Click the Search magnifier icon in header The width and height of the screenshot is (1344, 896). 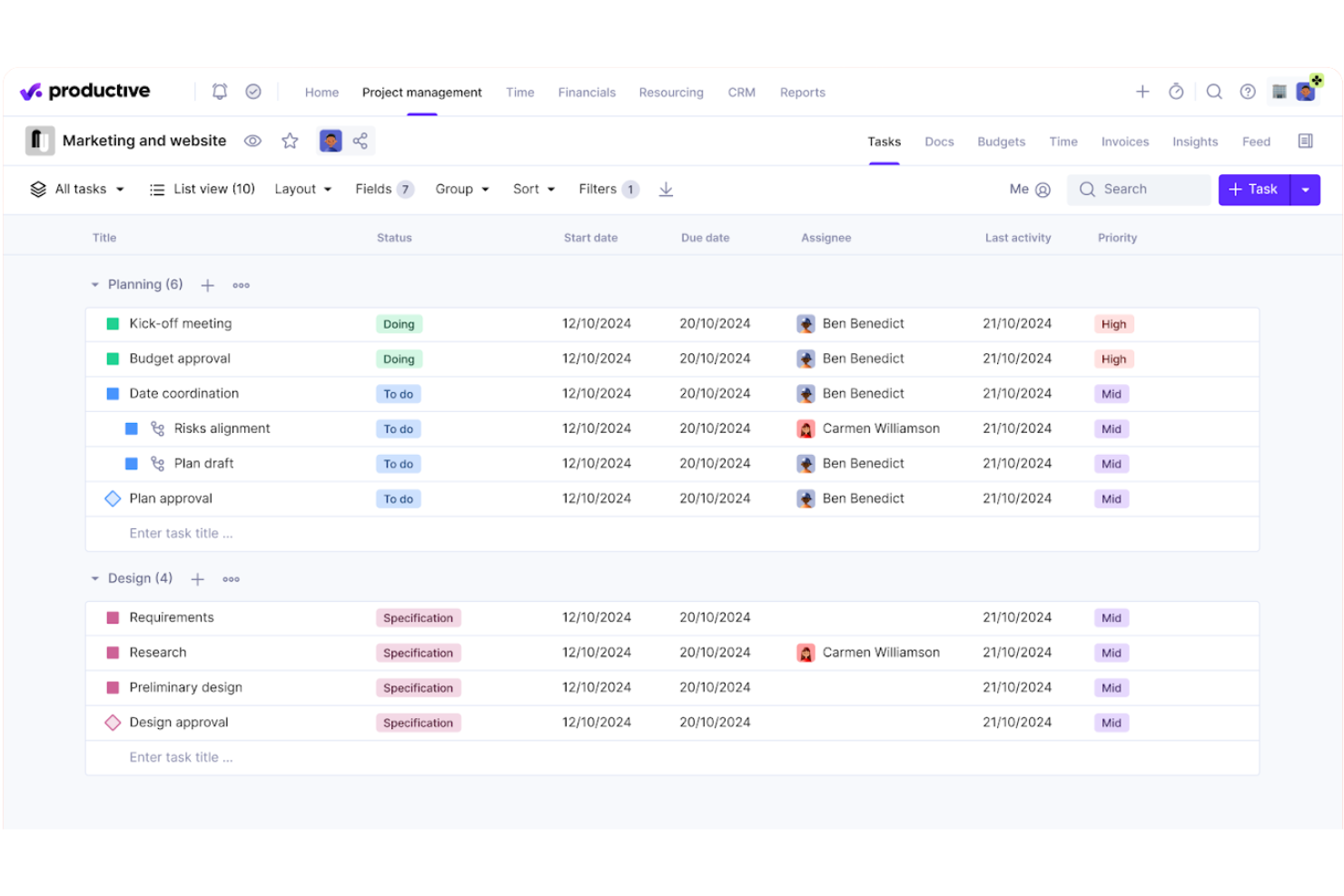click(x=1214, y=92)
